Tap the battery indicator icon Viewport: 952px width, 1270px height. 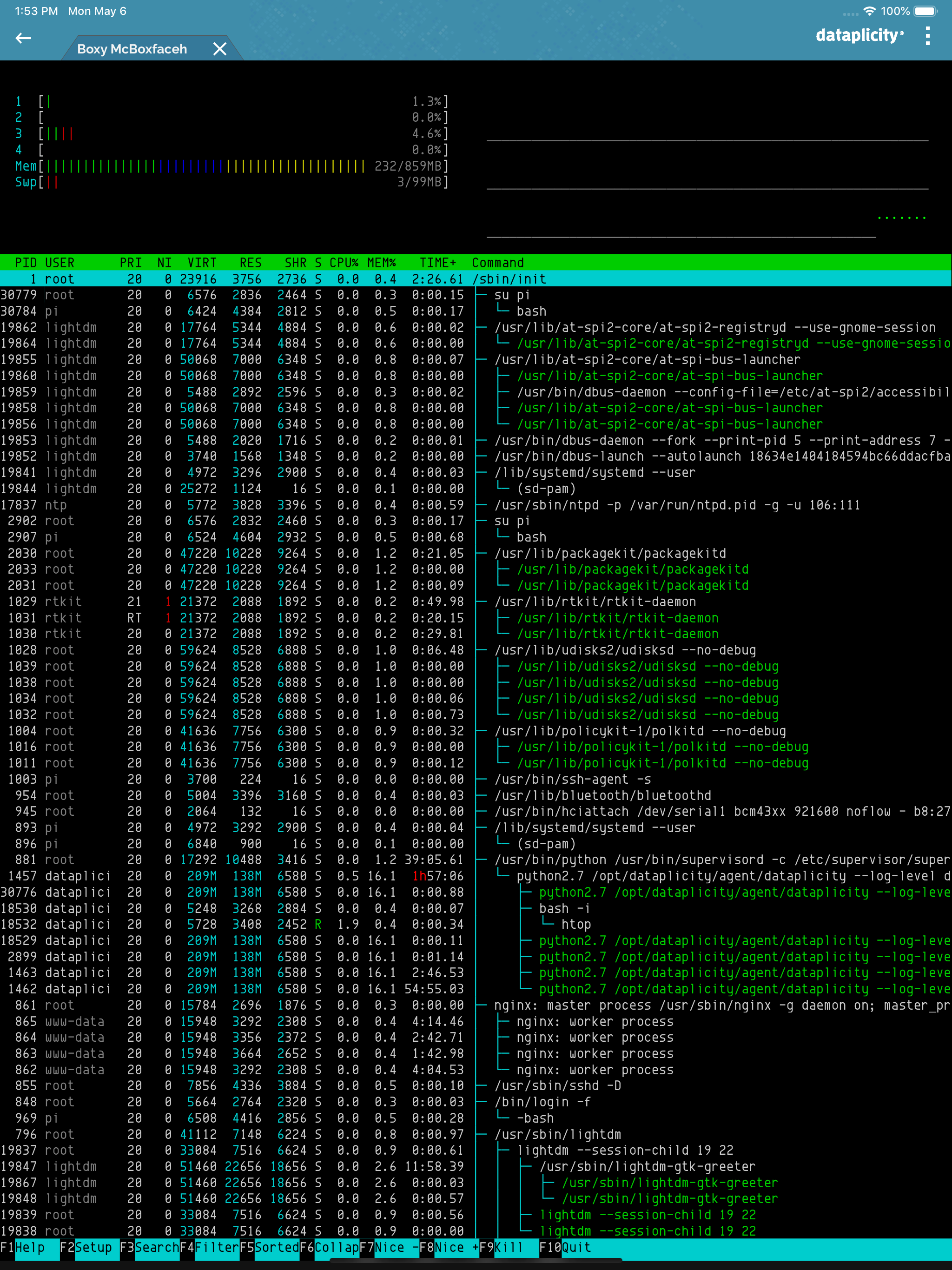point(926,11)
